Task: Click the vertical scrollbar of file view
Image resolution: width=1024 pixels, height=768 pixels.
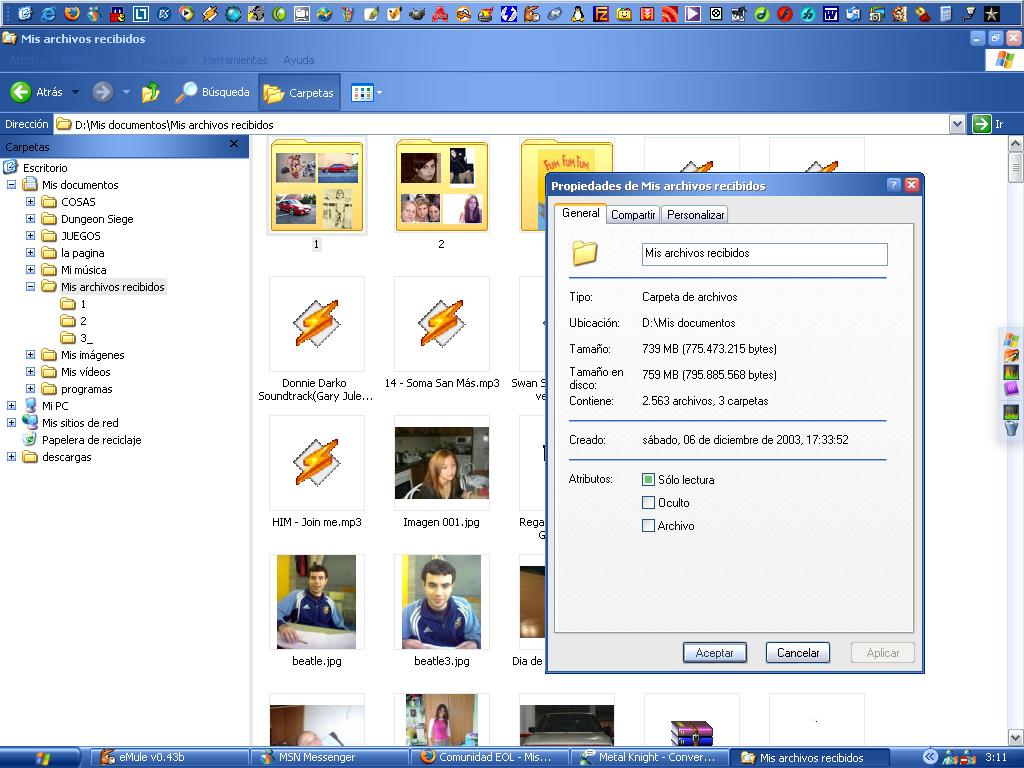Action: 1016,450
